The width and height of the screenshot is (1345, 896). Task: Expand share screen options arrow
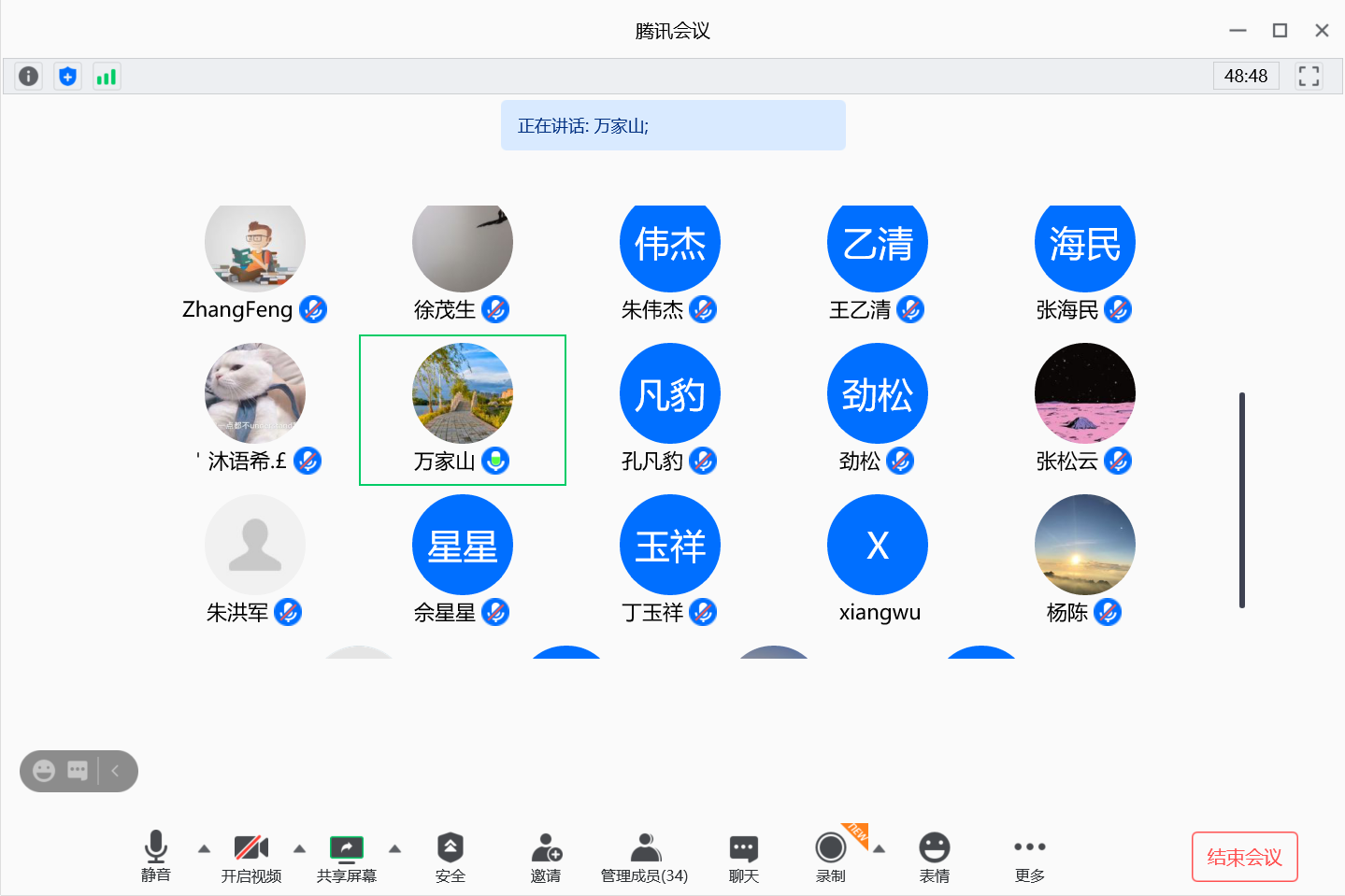click(x=394, y=849)
